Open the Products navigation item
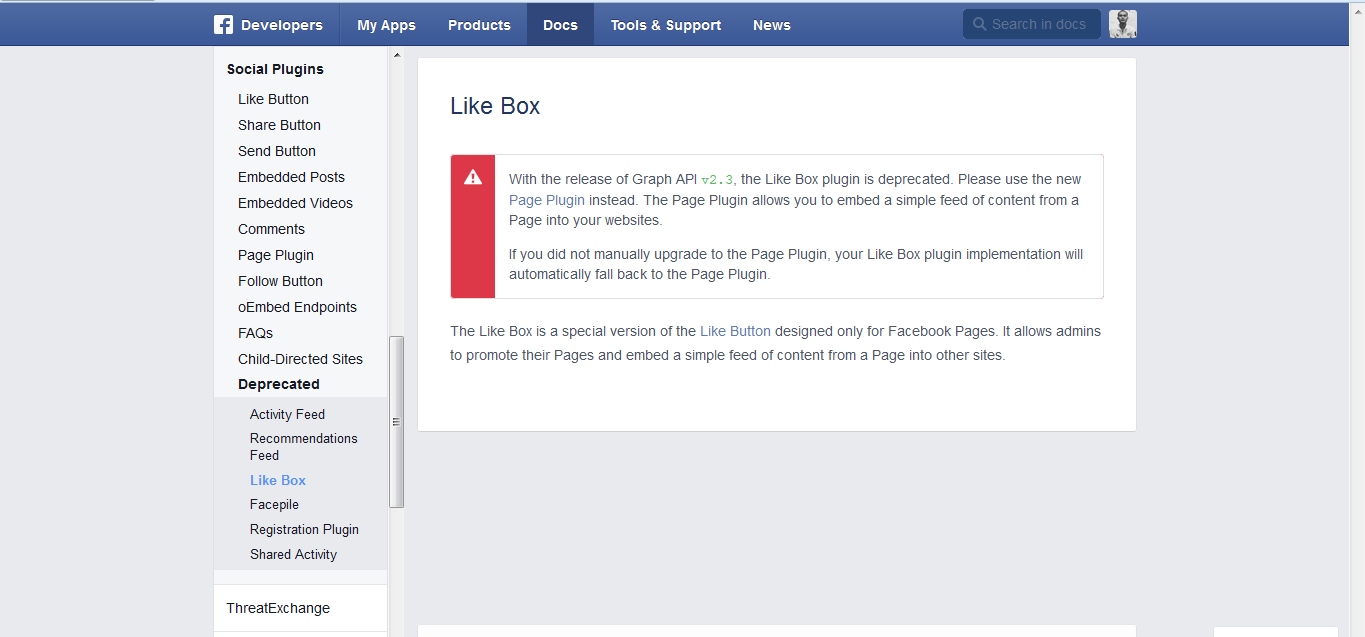1365x637 pixels. pos(479,24)
